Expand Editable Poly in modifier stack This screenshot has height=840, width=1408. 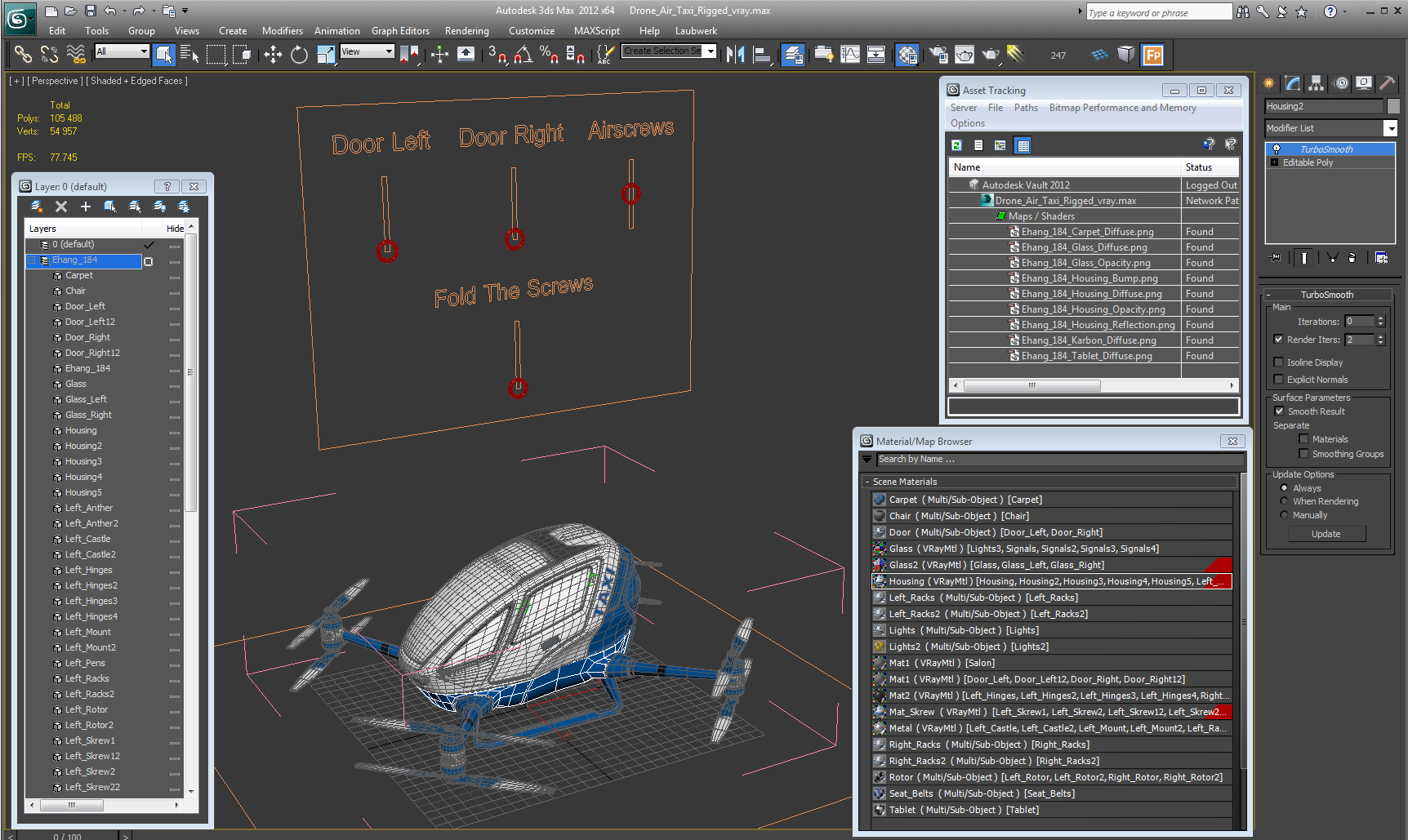tap(1274, 162)
